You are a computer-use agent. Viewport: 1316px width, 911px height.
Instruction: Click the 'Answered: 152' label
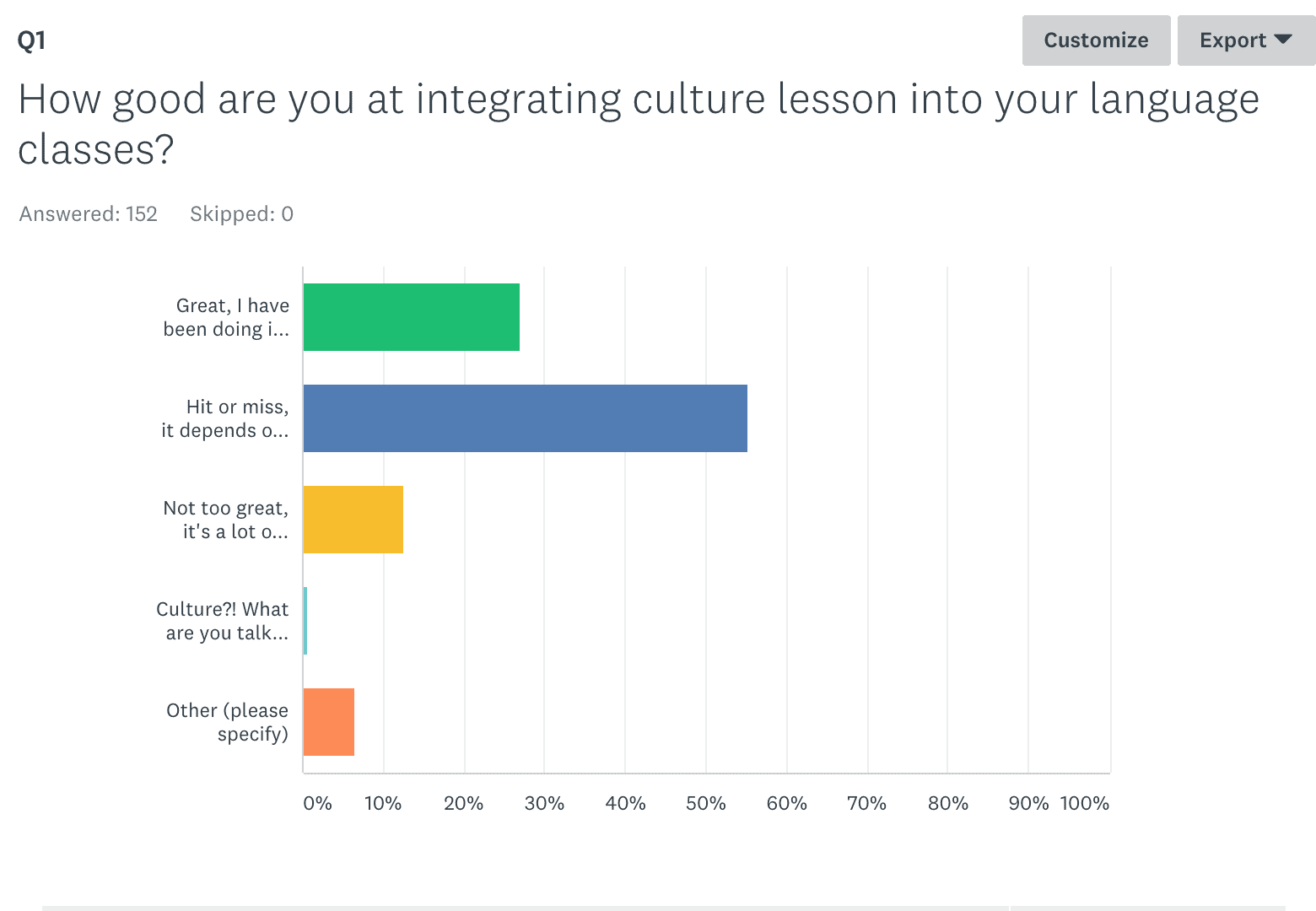click(x=88, y=213)
